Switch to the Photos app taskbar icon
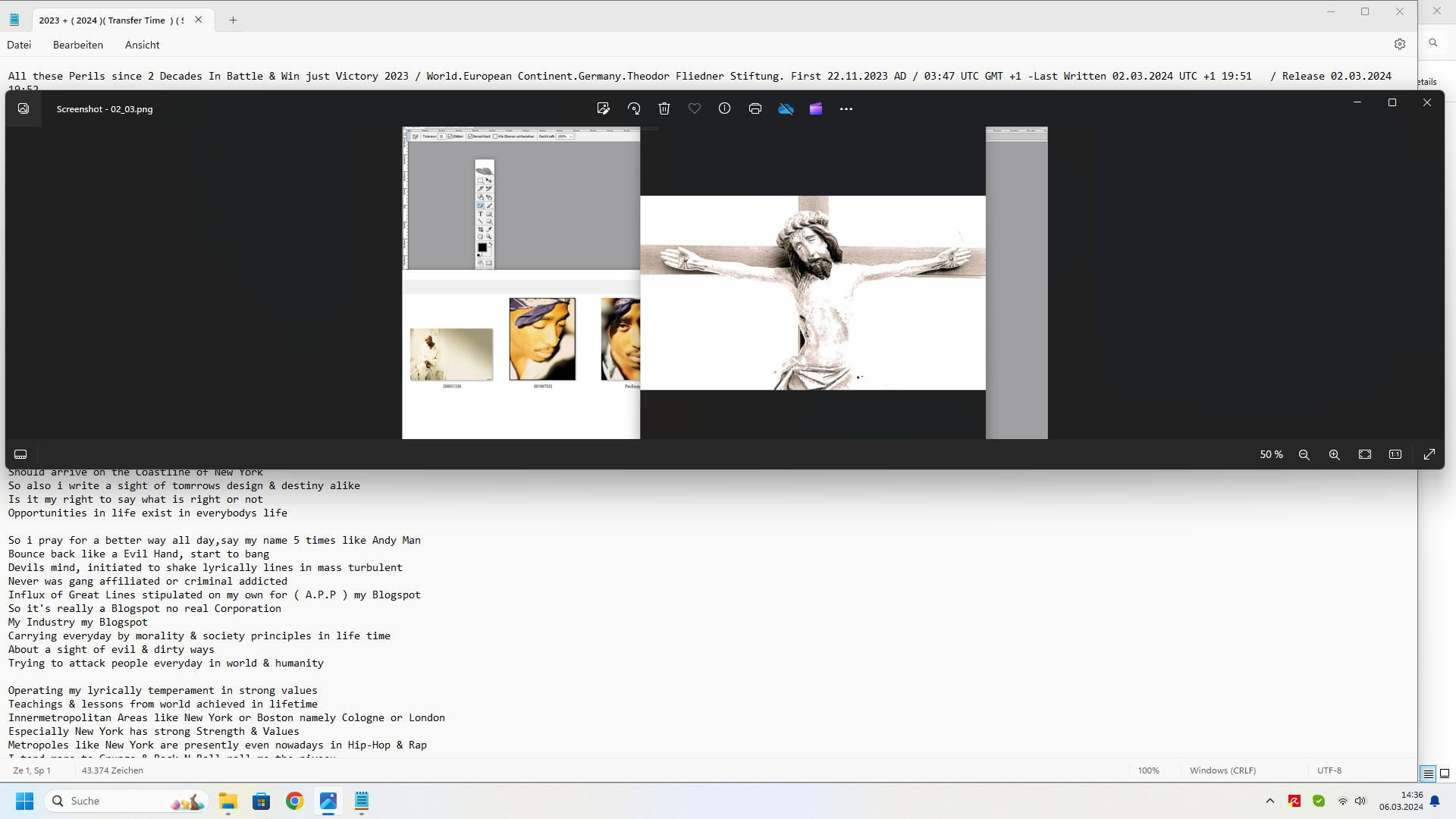The image size is (1456, 819). point(328,801)
